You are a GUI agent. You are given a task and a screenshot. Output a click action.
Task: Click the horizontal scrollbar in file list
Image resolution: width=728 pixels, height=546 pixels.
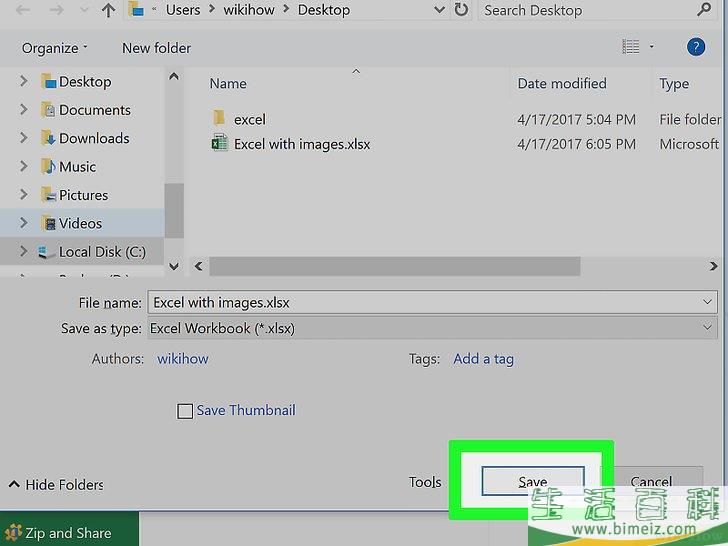(x=394, y=266)
